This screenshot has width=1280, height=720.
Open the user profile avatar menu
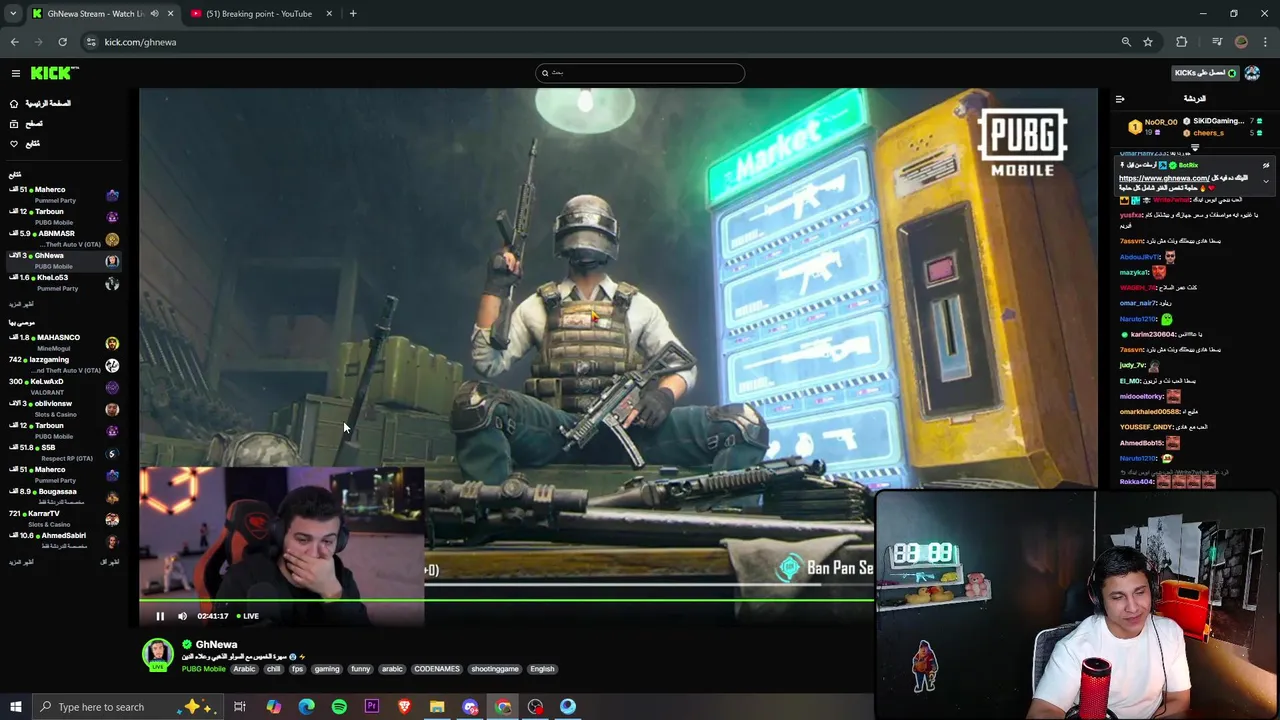pyautogui.click(x=1253, y=73)
